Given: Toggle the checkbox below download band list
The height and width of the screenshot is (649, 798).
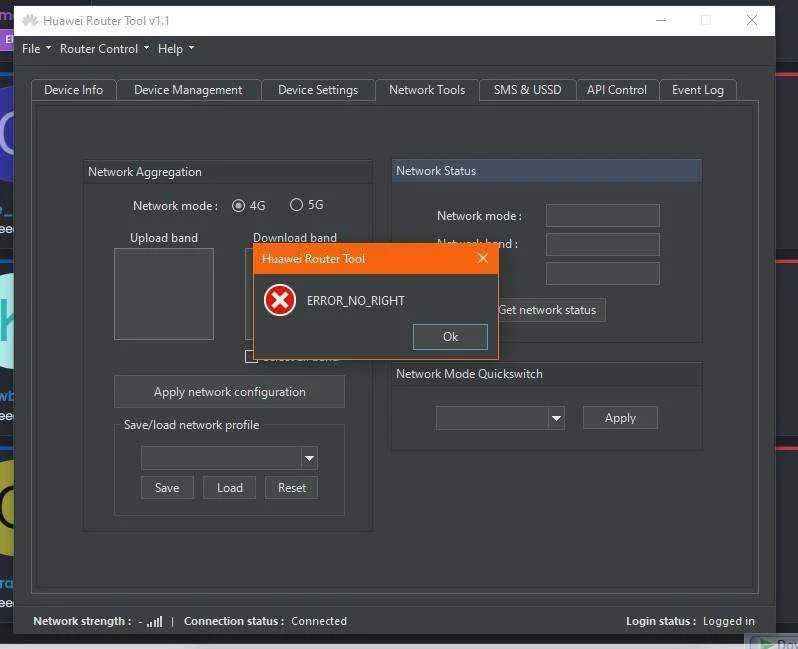Looking at the screenshot, I should tap(251, 356).
